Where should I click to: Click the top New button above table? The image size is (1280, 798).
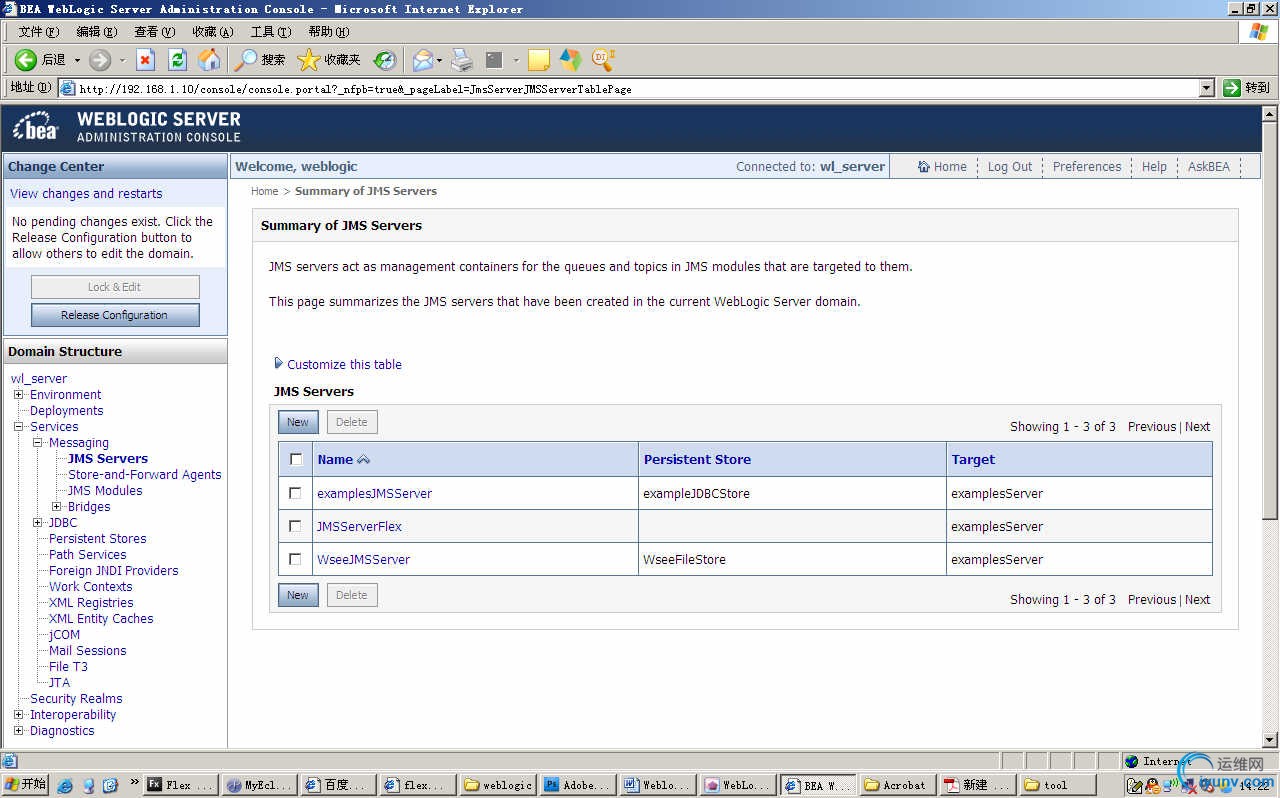click(x=298, y=422)
